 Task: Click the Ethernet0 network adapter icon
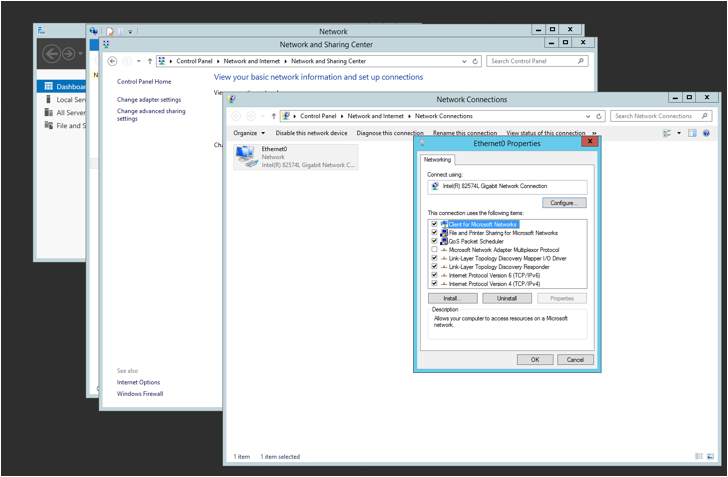(x=246, y=156)
